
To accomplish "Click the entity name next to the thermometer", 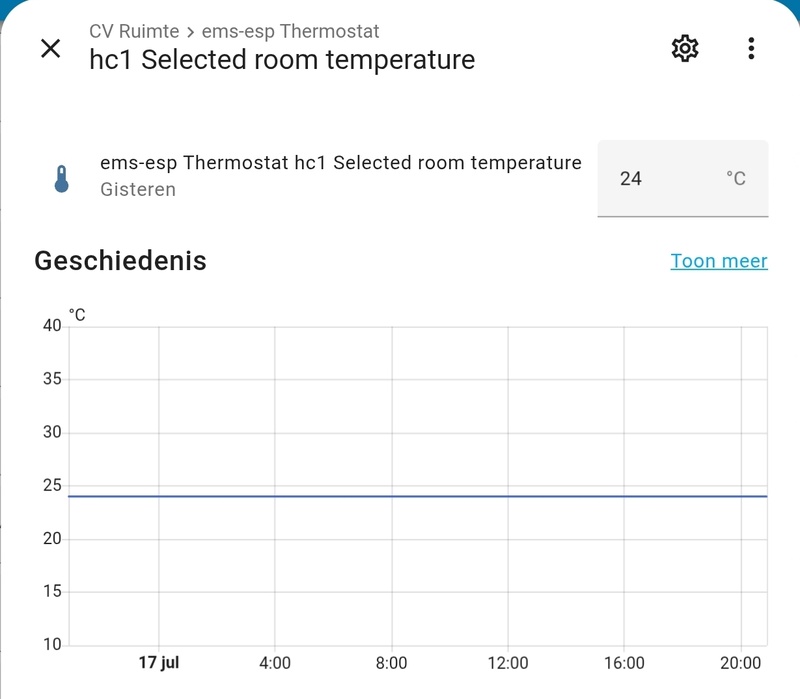I will pyautogui.click(x=340, y=163).
